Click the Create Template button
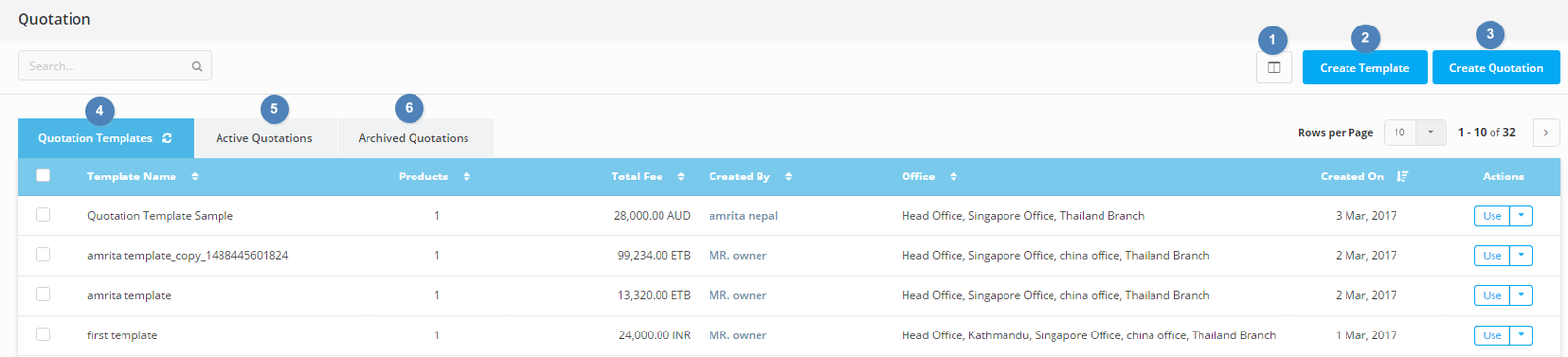 [x=1365, y=68]
